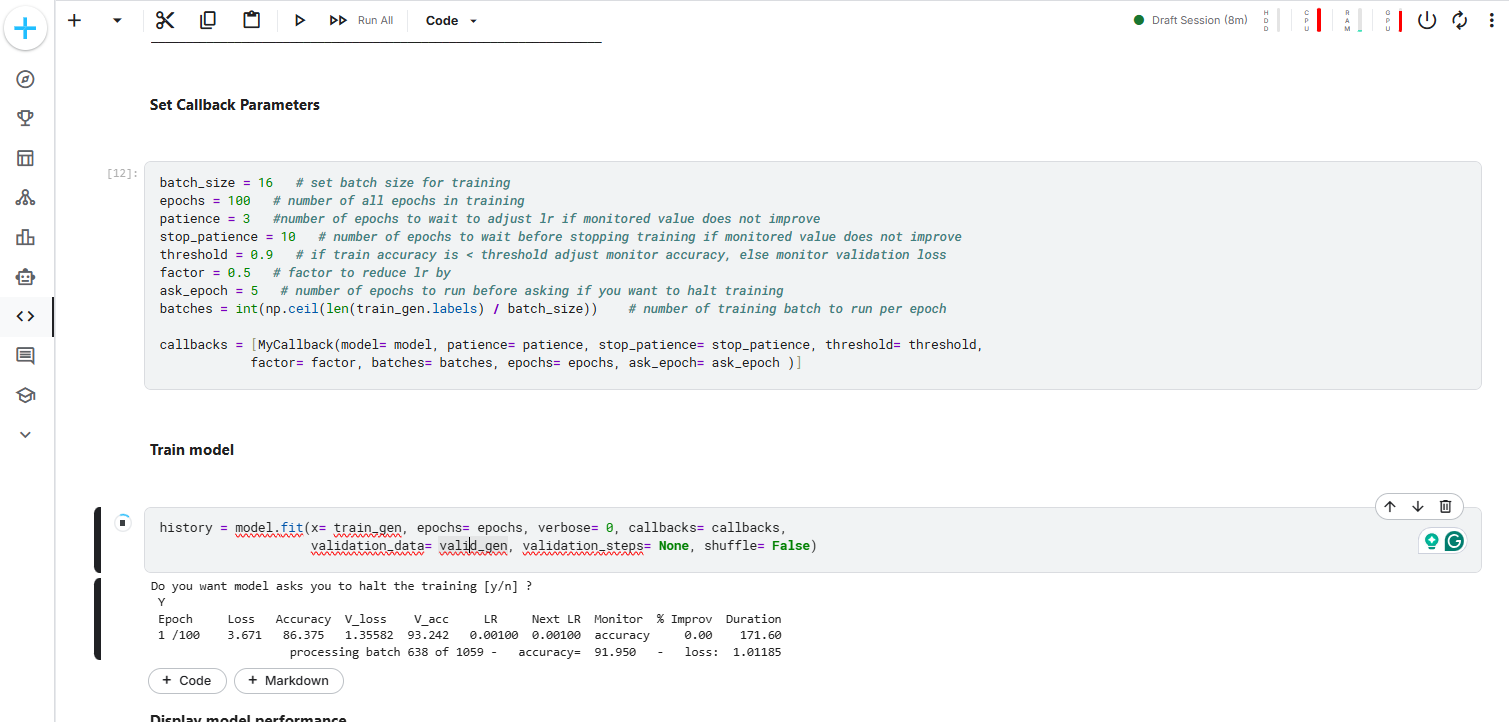This screenshot has width=1509, height=722.
Task: Add a Markdown cell below the output
Action: click(289, 680)
